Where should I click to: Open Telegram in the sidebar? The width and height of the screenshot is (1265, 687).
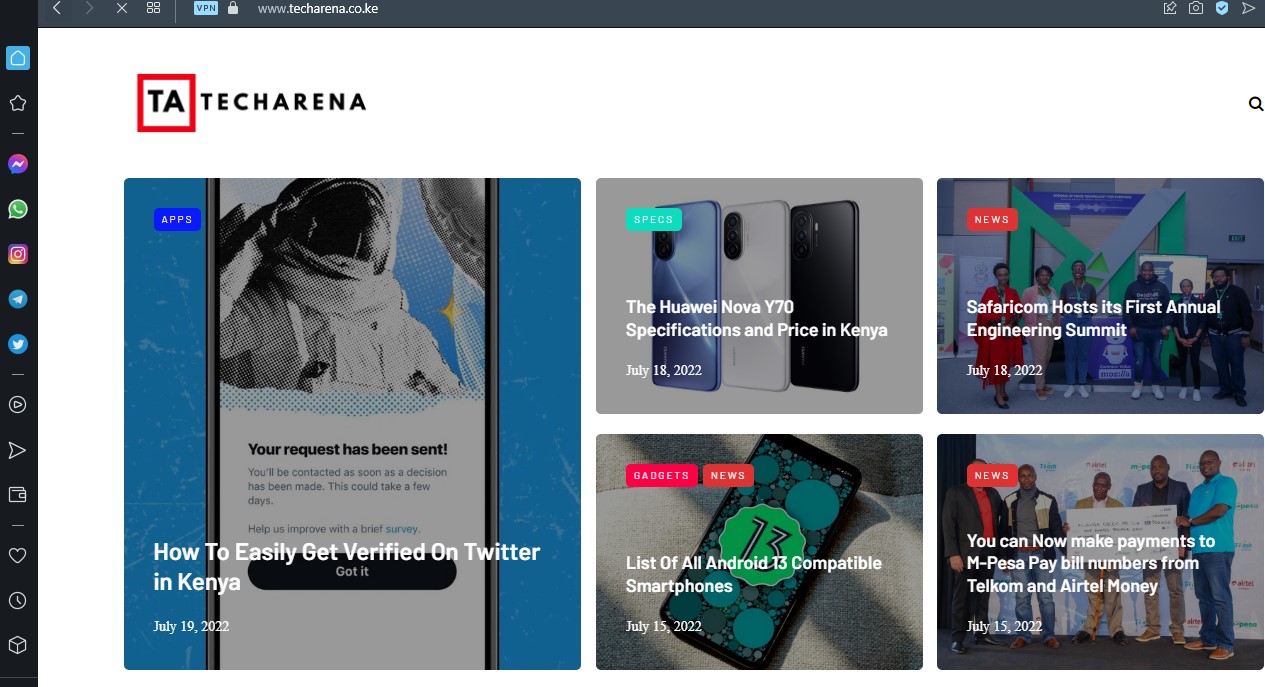[17, 299]
